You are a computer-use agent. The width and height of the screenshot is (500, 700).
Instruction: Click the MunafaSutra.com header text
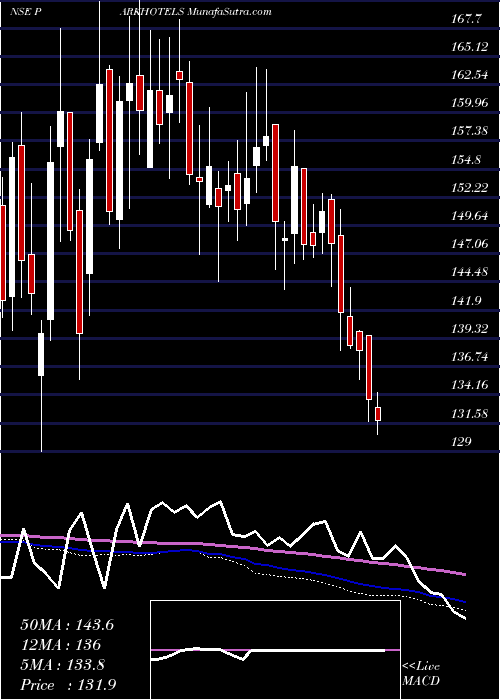(229, 12)
